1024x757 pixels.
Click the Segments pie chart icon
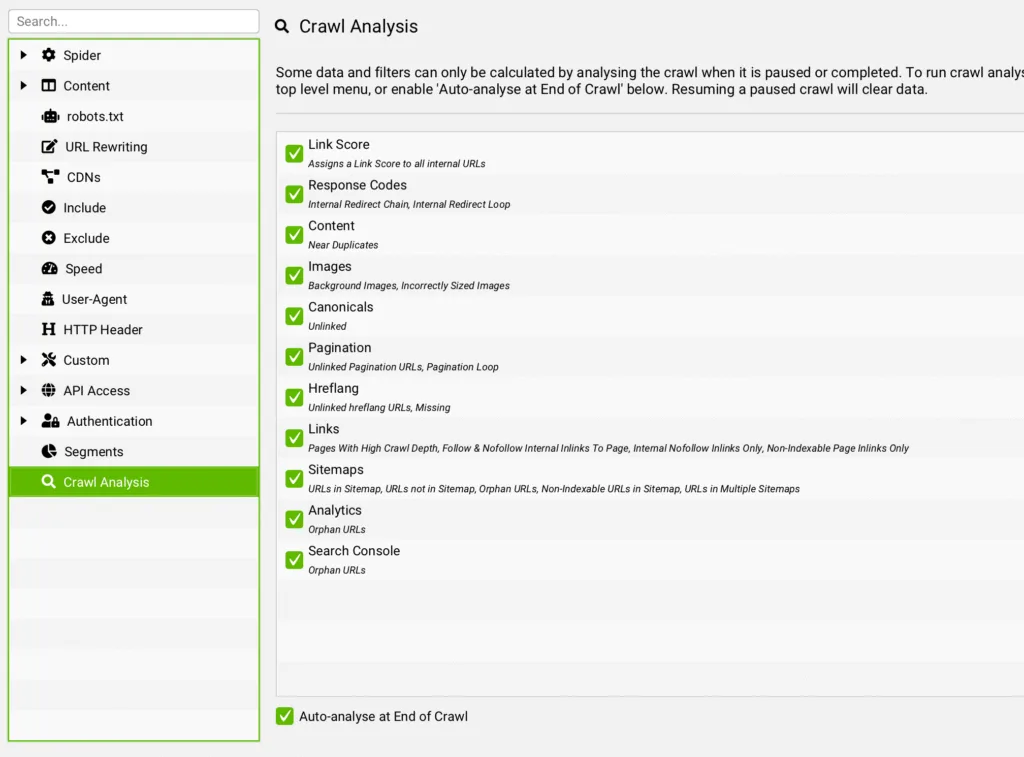[x=49, y=452]
